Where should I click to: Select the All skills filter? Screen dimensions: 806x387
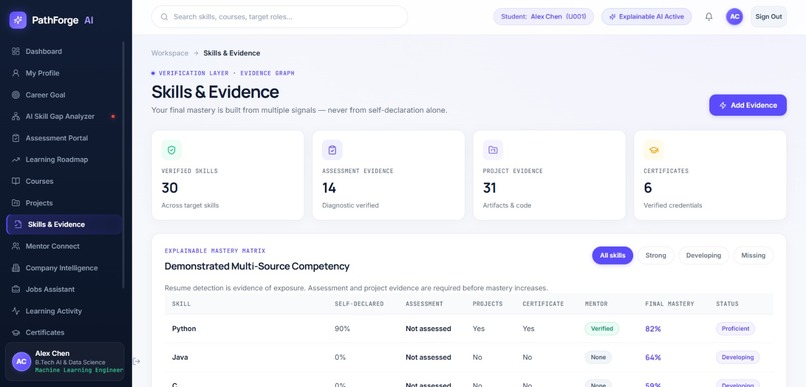click(612, 255)
